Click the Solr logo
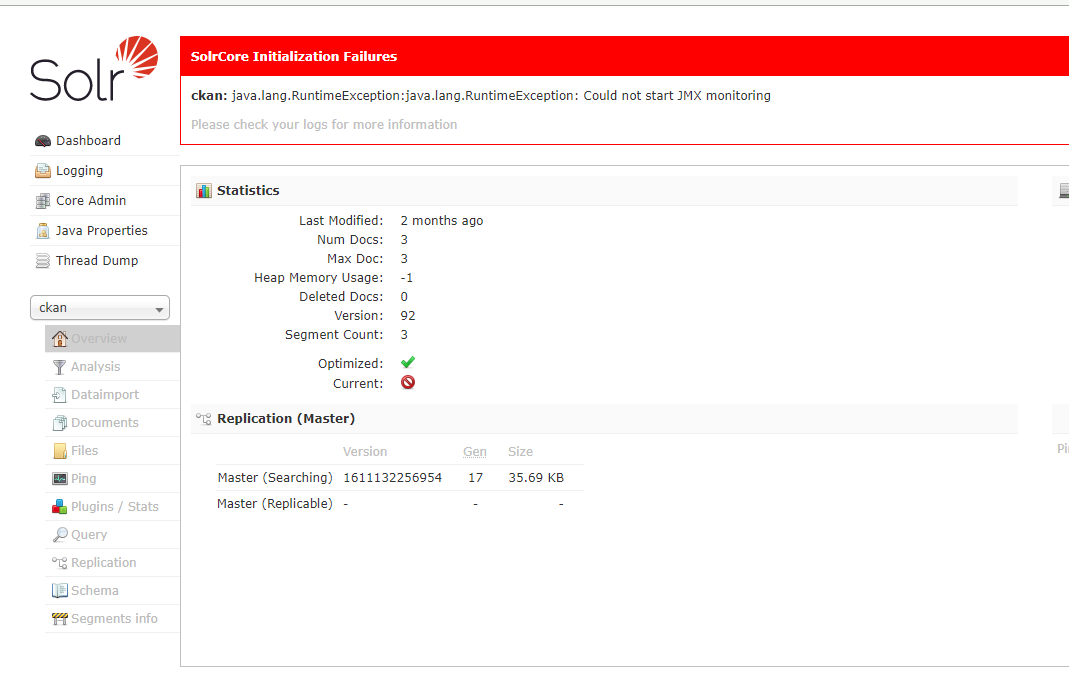Image resolution: width=1069 pixels, height=700 pixels. tap(94, 69)
